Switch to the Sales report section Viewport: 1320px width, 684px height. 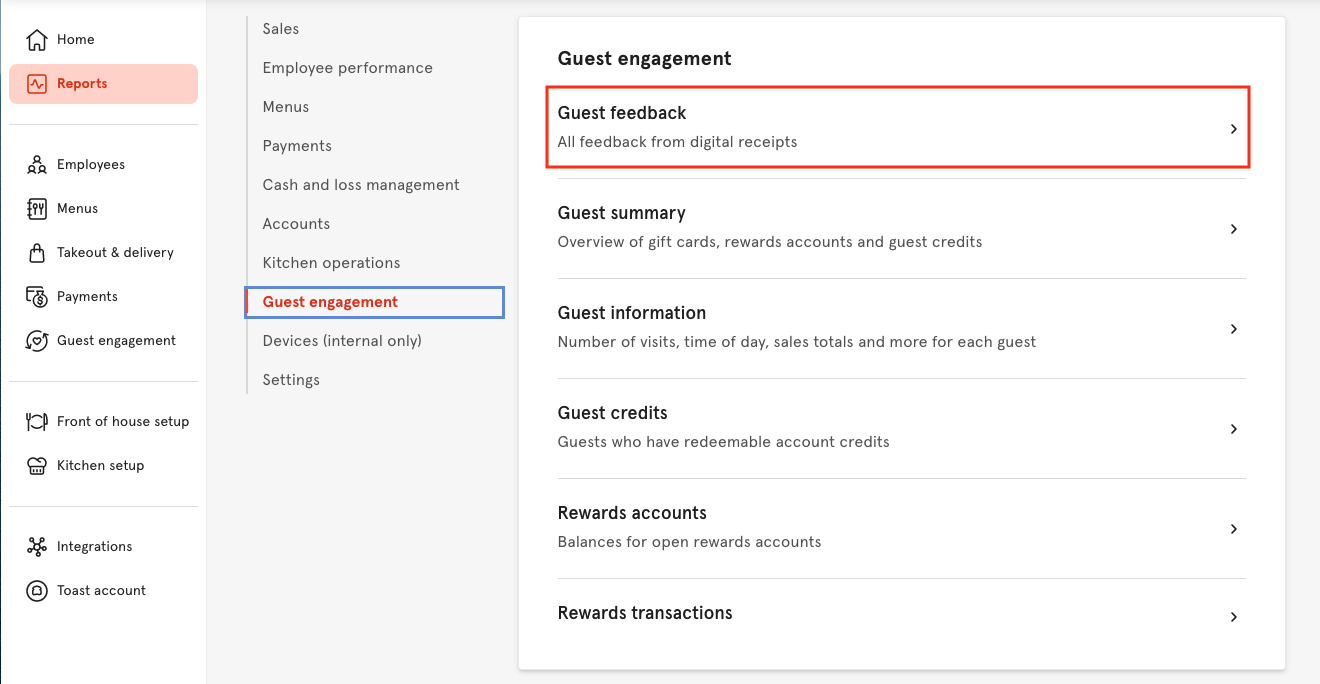tap(280, 28)
